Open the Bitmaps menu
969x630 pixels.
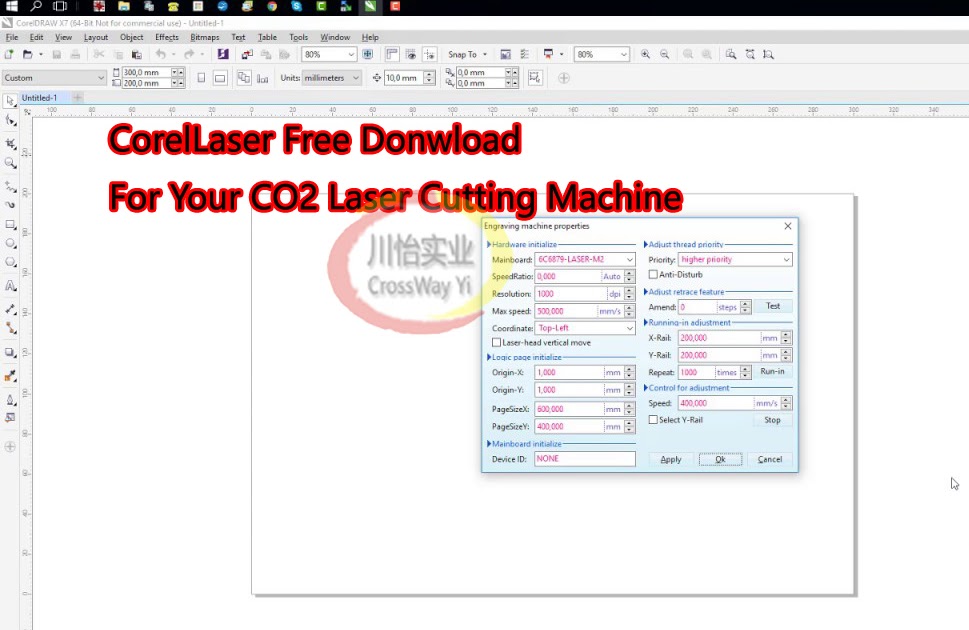(x=205, y=37)
